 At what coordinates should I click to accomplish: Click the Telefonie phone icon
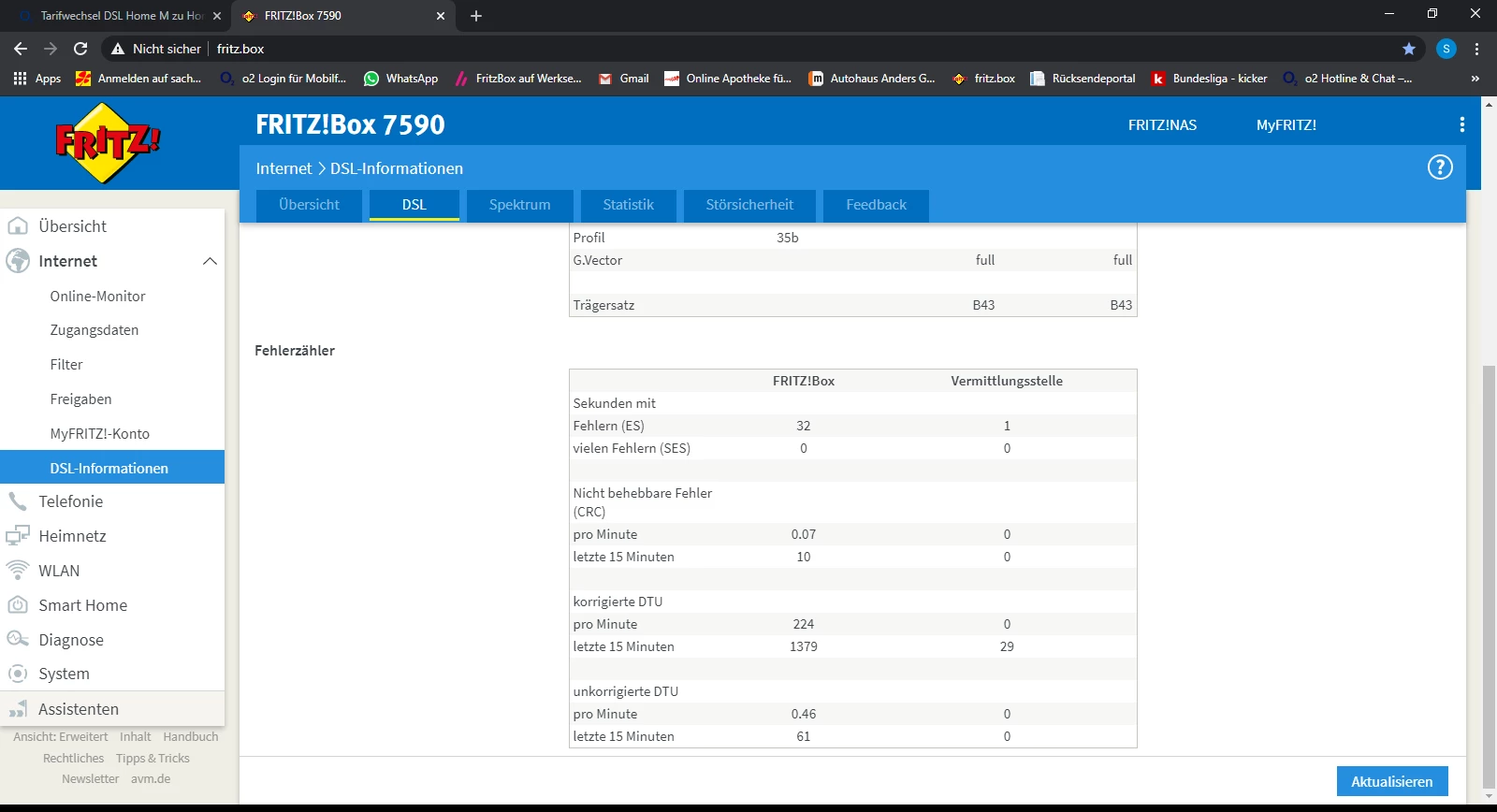pos(18,501)
